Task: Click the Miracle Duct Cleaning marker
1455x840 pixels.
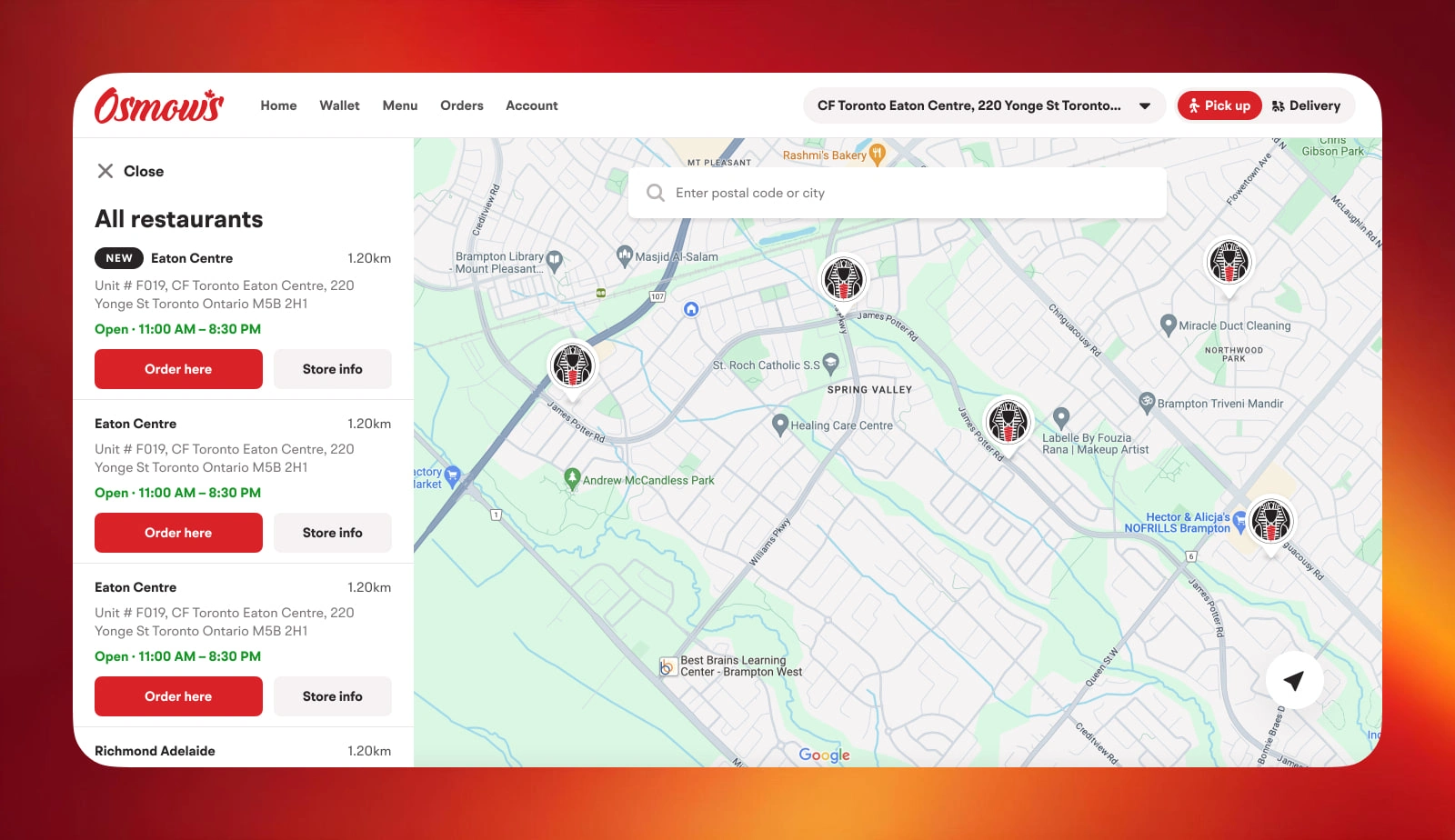Action: click(1169, 325)
